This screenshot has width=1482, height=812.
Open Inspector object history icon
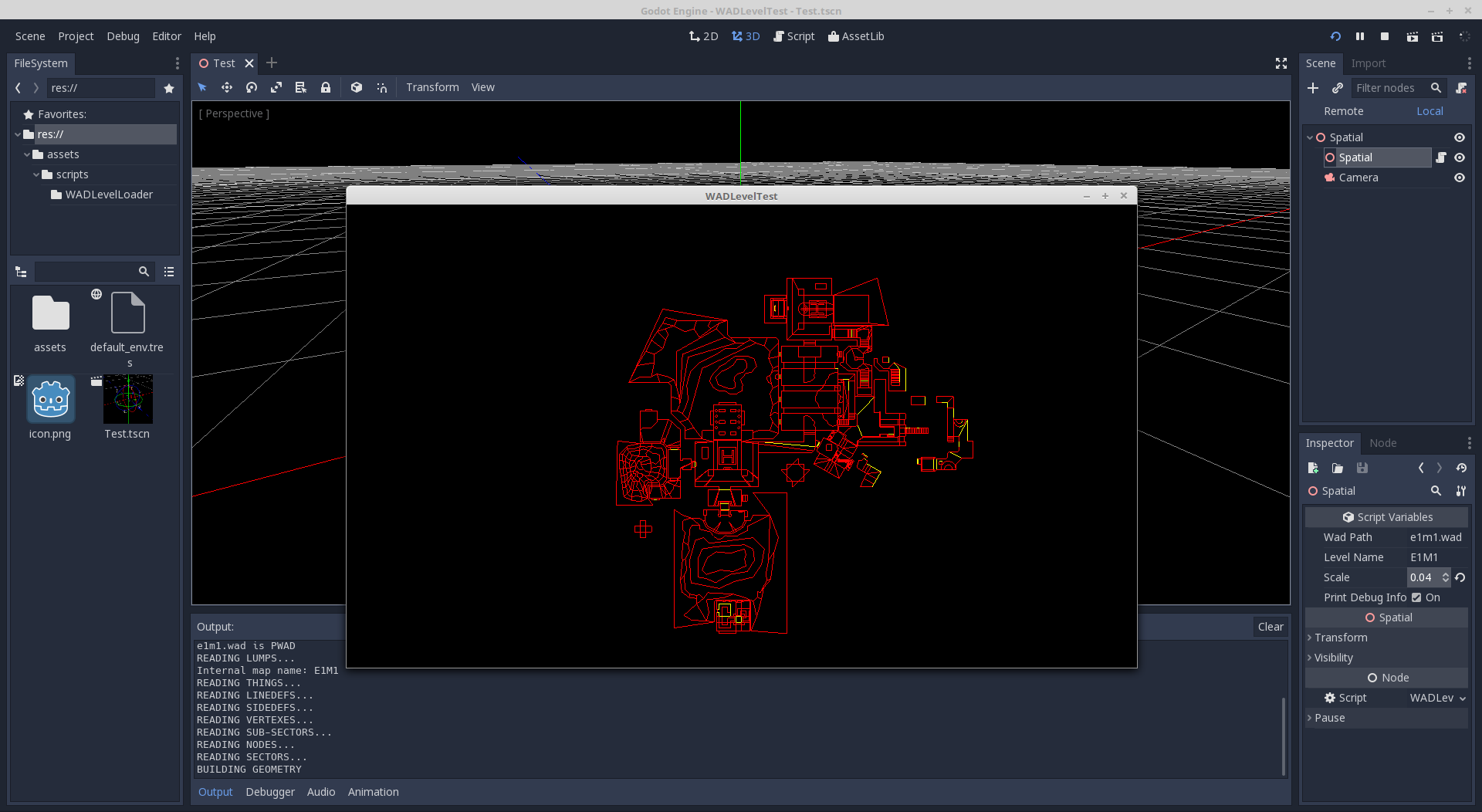[x=1461, y=468]
